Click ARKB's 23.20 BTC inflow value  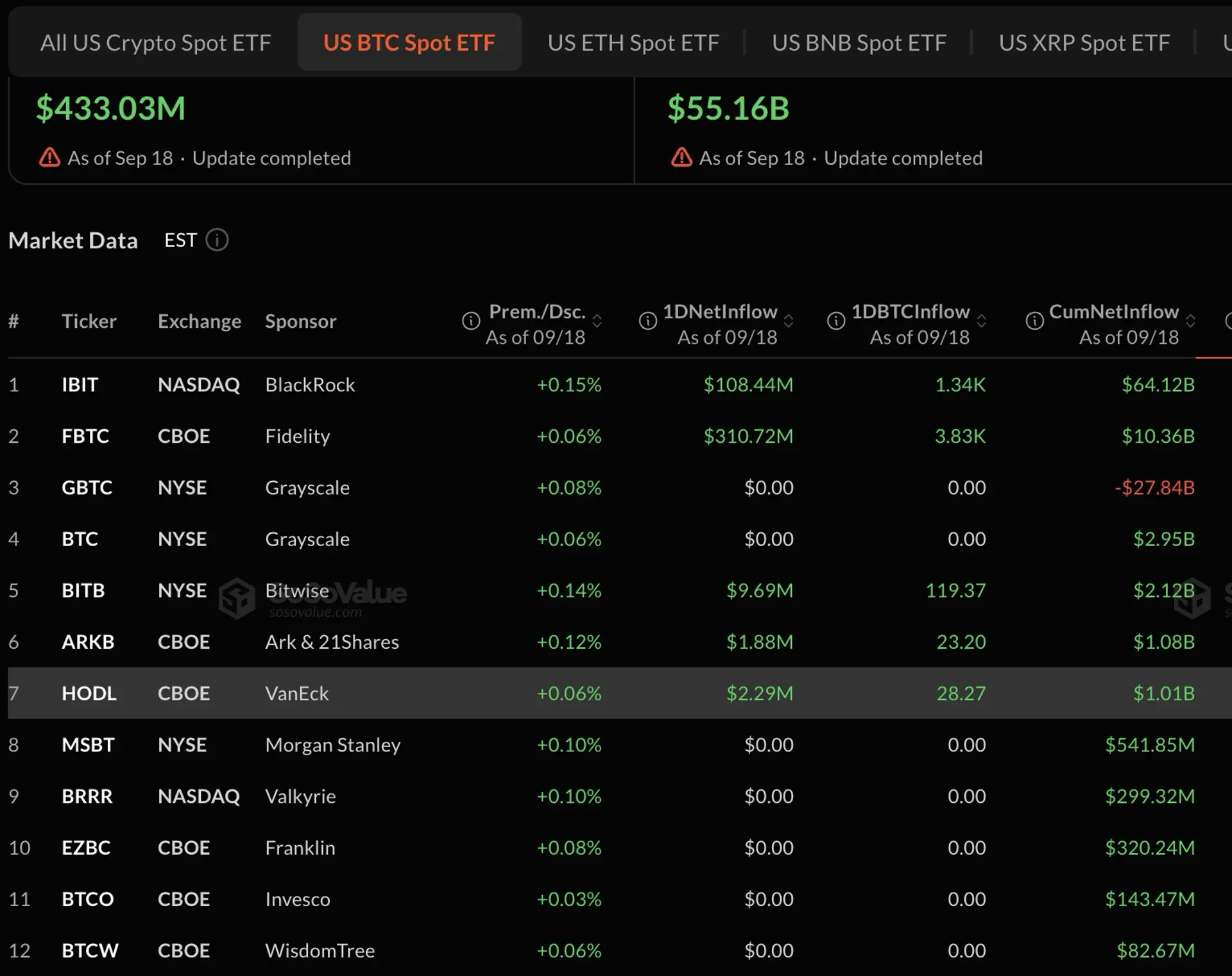[x=961, y=642]
